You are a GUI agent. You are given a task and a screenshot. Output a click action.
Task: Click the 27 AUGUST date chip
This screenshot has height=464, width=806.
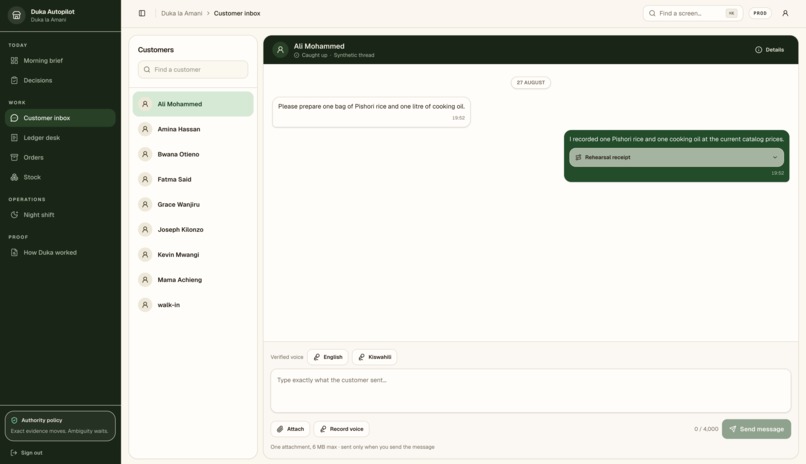point(530,82)
